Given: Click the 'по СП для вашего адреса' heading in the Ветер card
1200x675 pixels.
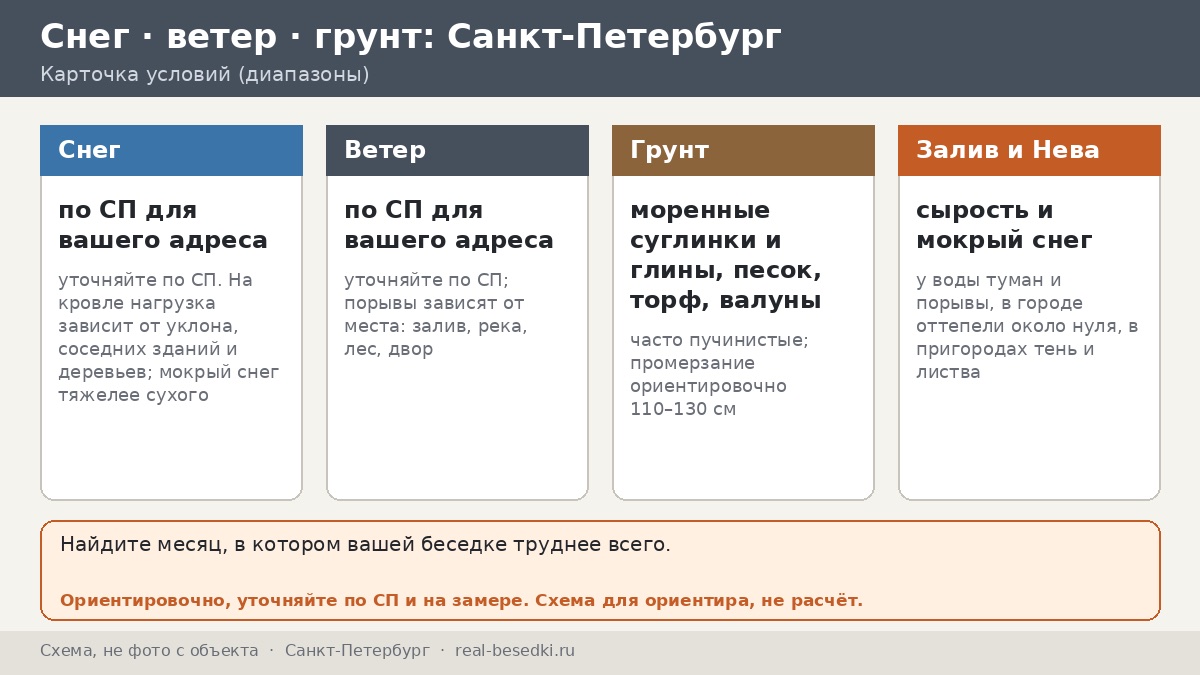Looking at the screenshot, I should point(449,226).
